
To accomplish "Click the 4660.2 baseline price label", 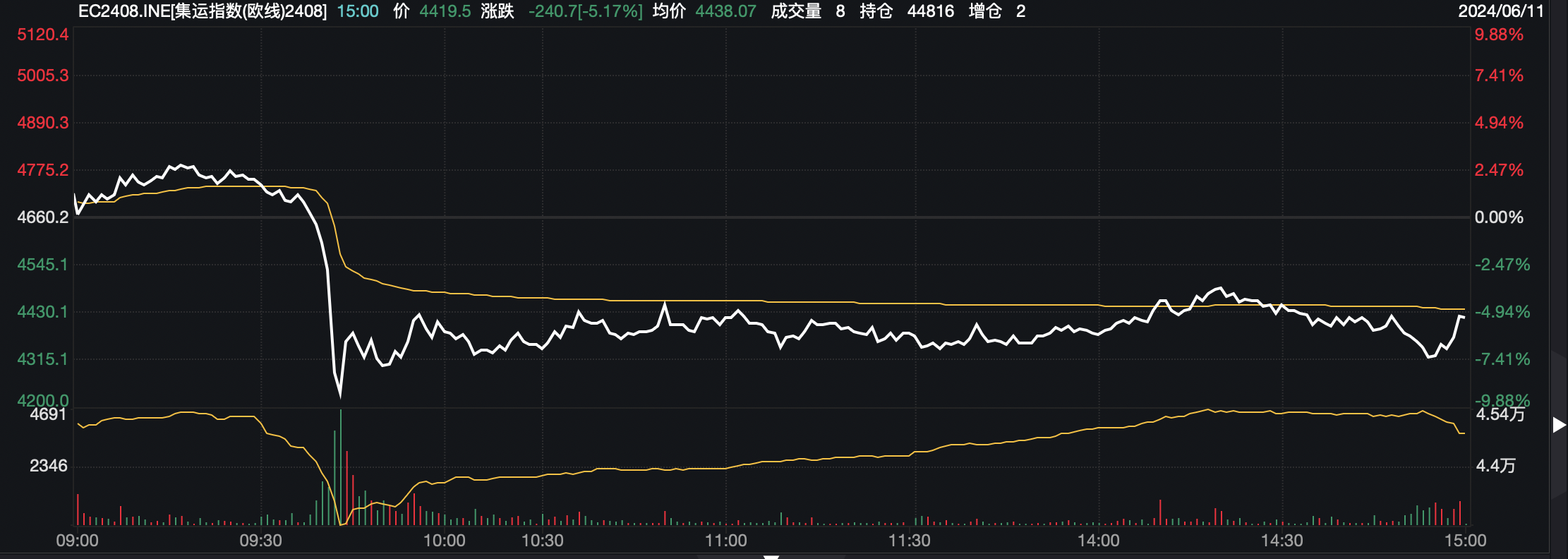I will [x=43, y=217].
